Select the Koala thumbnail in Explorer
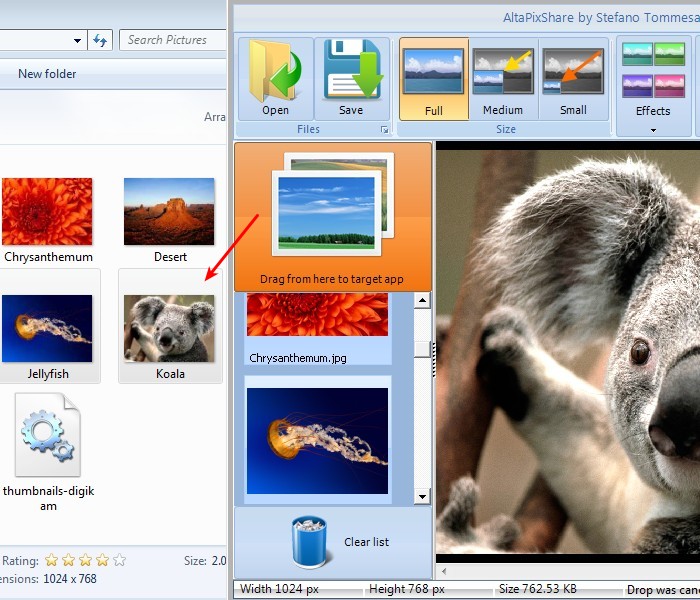 click(x=169, y=328)
